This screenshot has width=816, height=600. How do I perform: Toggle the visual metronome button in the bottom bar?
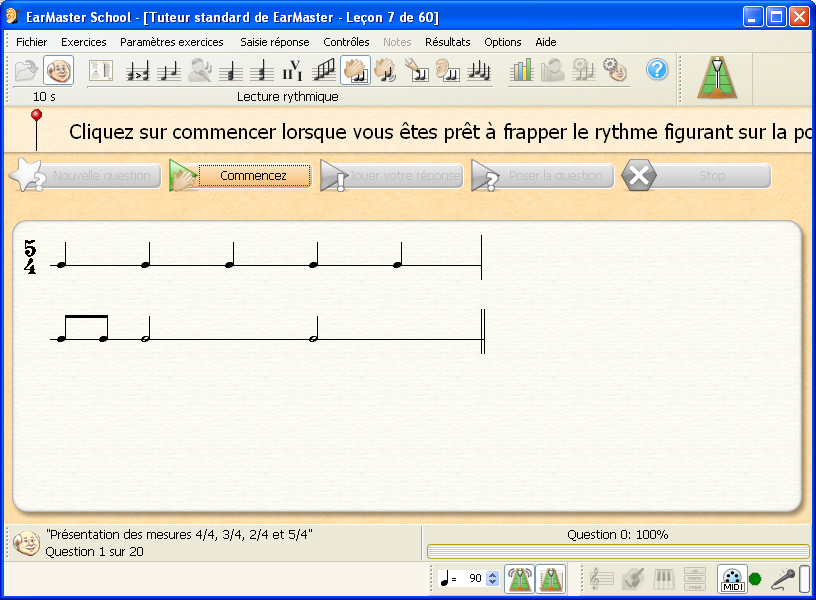pos(551,579)
